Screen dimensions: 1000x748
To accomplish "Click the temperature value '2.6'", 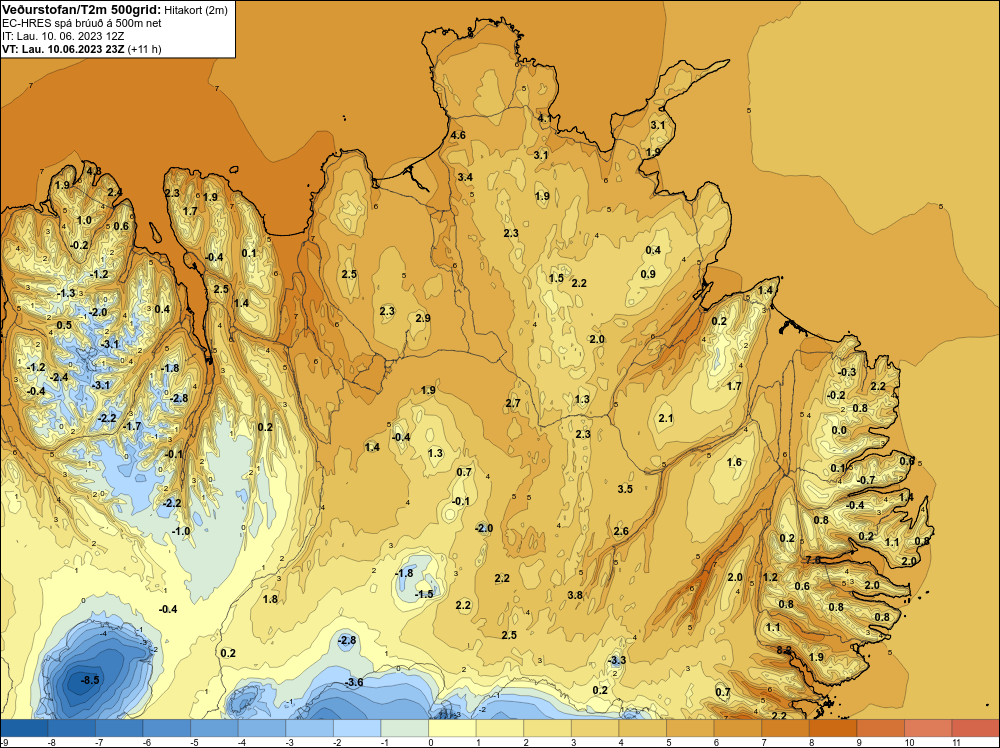I will (621, 531).
